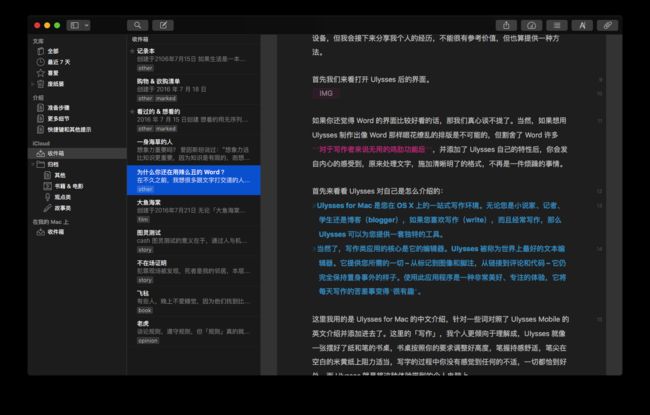The image size is (650, 415).
Task: Open the share/export icon in toolbar
Action: (506, 25)
